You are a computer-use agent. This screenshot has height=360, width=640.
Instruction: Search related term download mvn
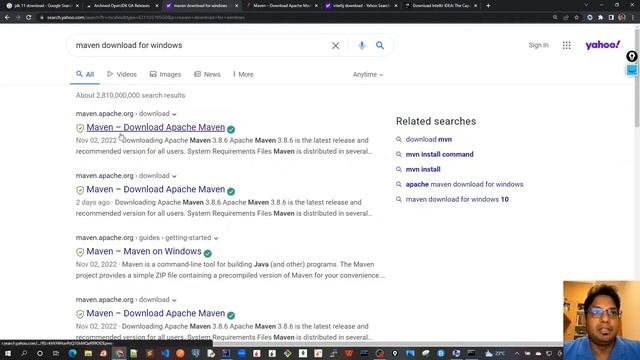pos(429,139)
